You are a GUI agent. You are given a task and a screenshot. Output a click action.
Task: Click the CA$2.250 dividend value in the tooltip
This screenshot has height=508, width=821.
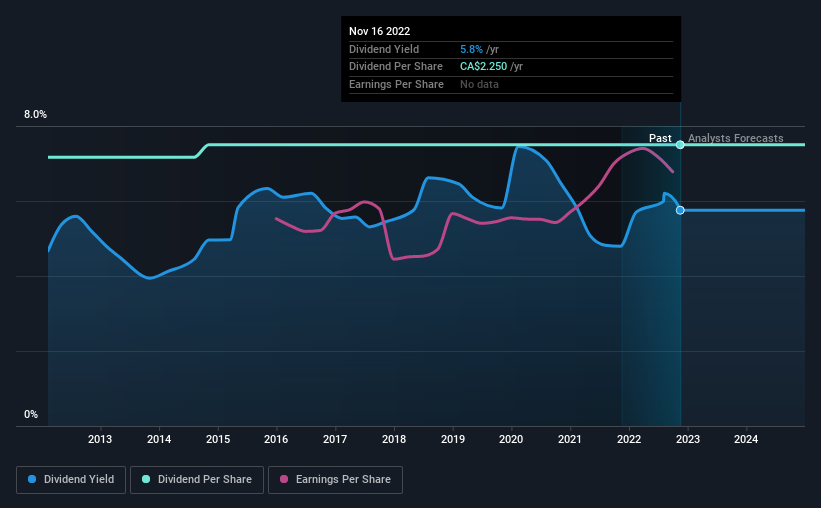click(x=483, y=67)
